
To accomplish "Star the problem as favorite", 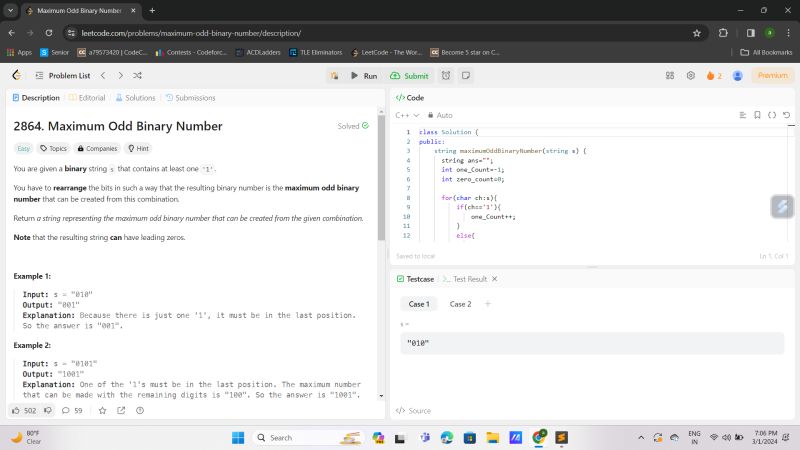I will point(103,410).
